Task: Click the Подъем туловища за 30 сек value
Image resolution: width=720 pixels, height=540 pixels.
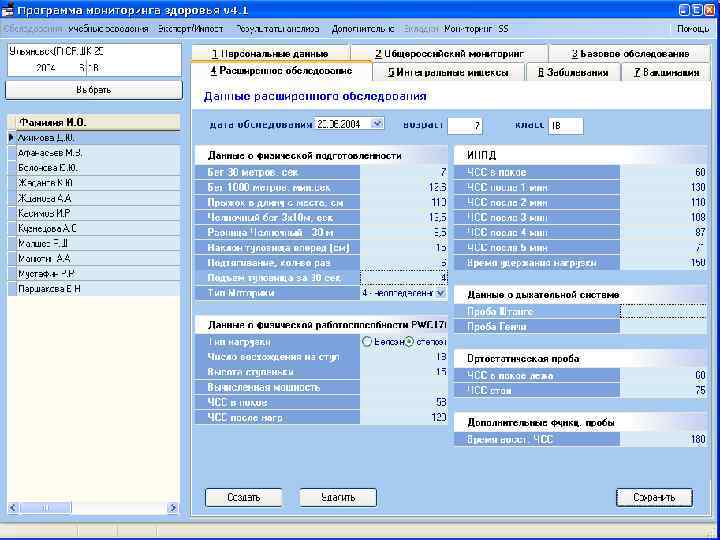Action: 404,278
